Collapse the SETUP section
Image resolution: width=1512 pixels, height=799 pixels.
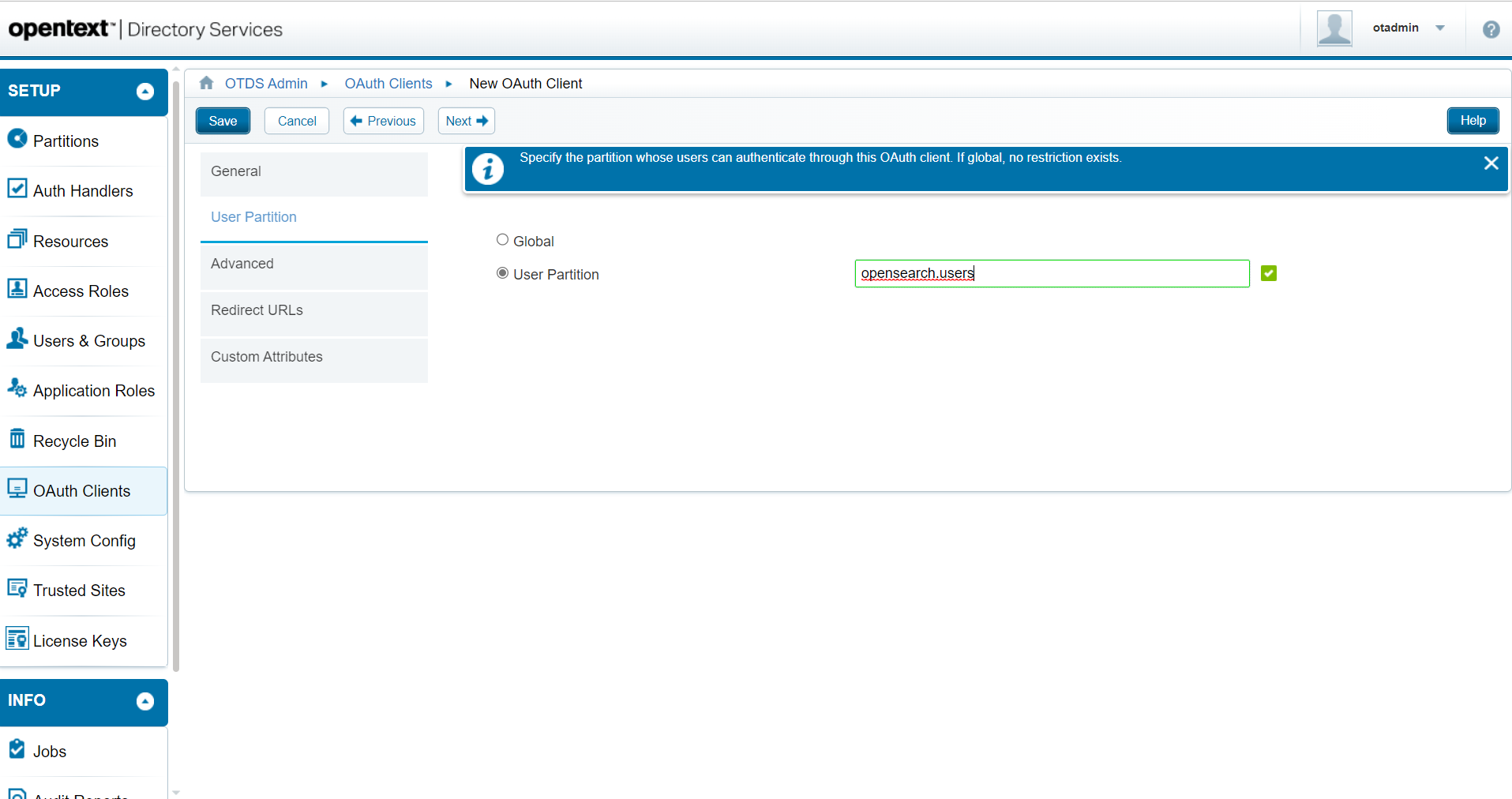tap(145, 92)
